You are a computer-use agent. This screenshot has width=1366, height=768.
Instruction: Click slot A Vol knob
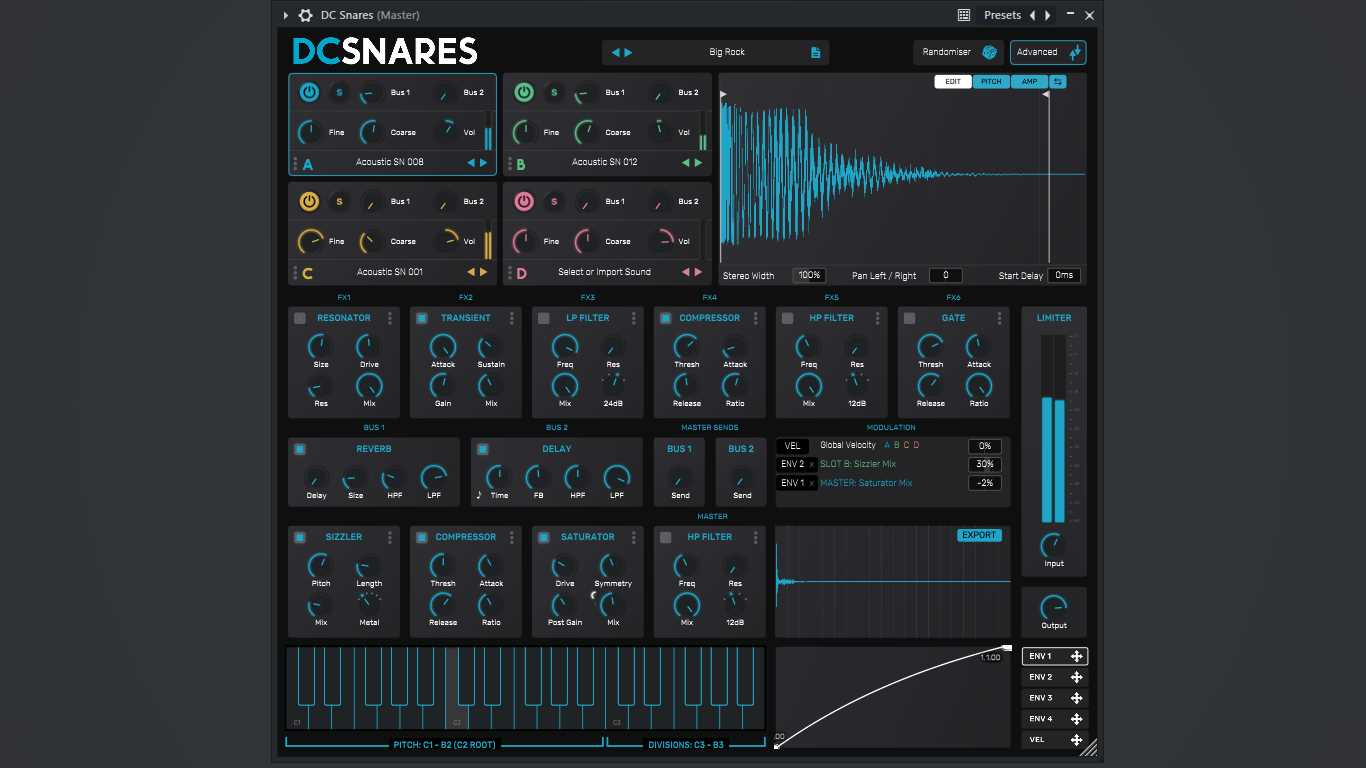[x=445, y=131]
